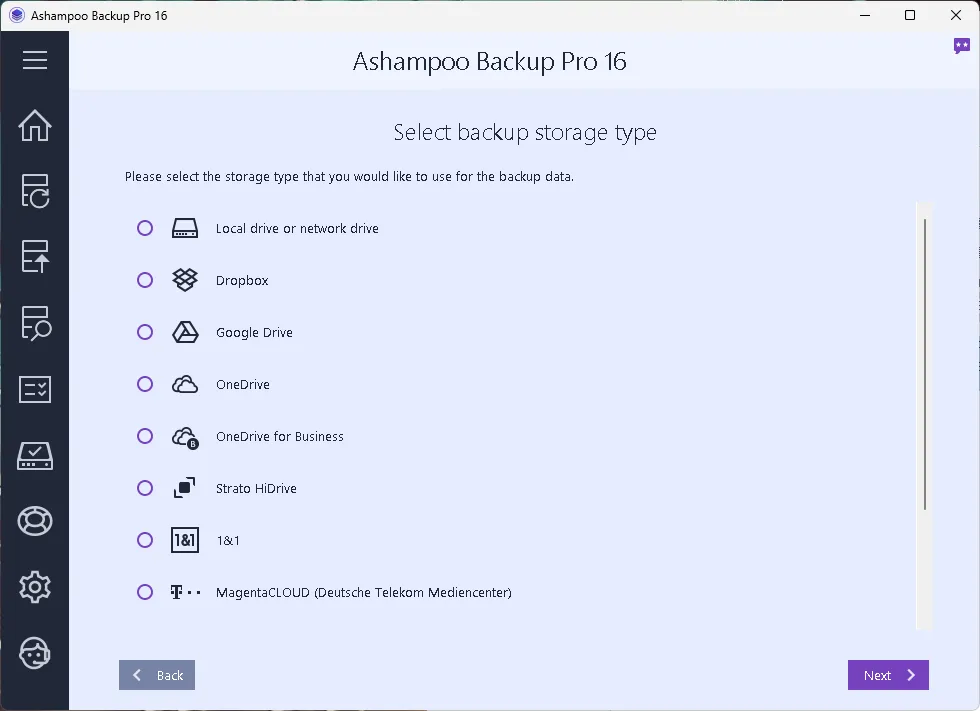Open the support agent headset icon
Image resolution: width=980 pixels, height=711 pixels.
point(35,653)
